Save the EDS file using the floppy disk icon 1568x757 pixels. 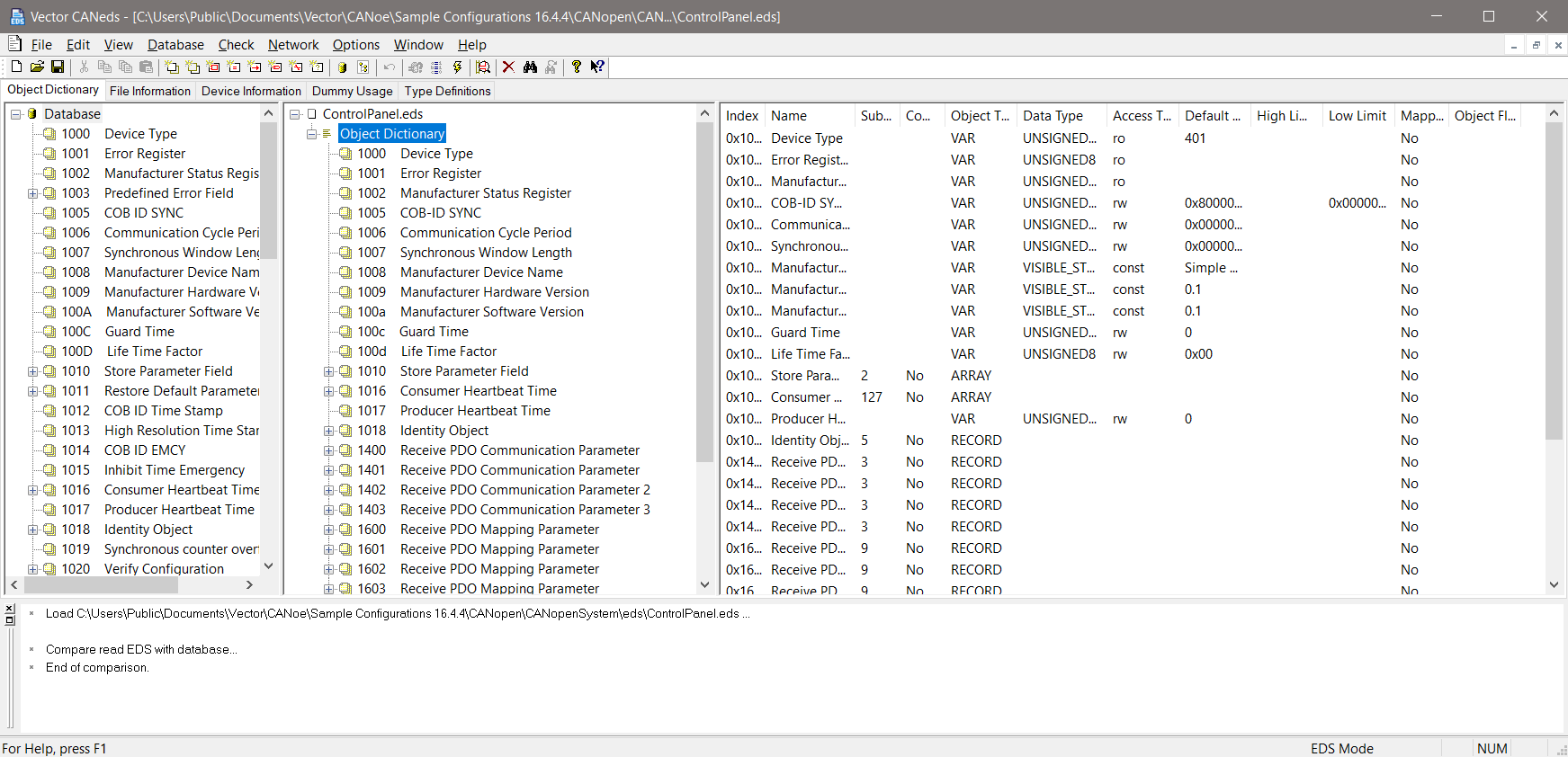point(58,67)
